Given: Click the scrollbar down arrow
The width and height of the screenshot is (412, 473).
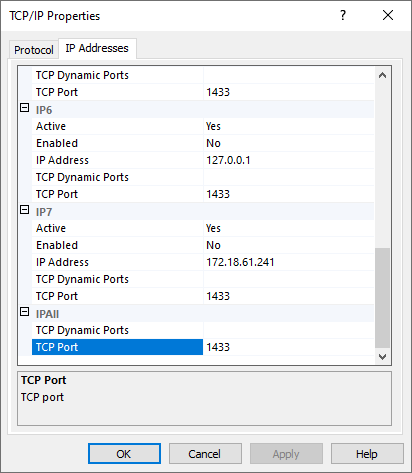Looking at the screenshot, I should point(382,356).
